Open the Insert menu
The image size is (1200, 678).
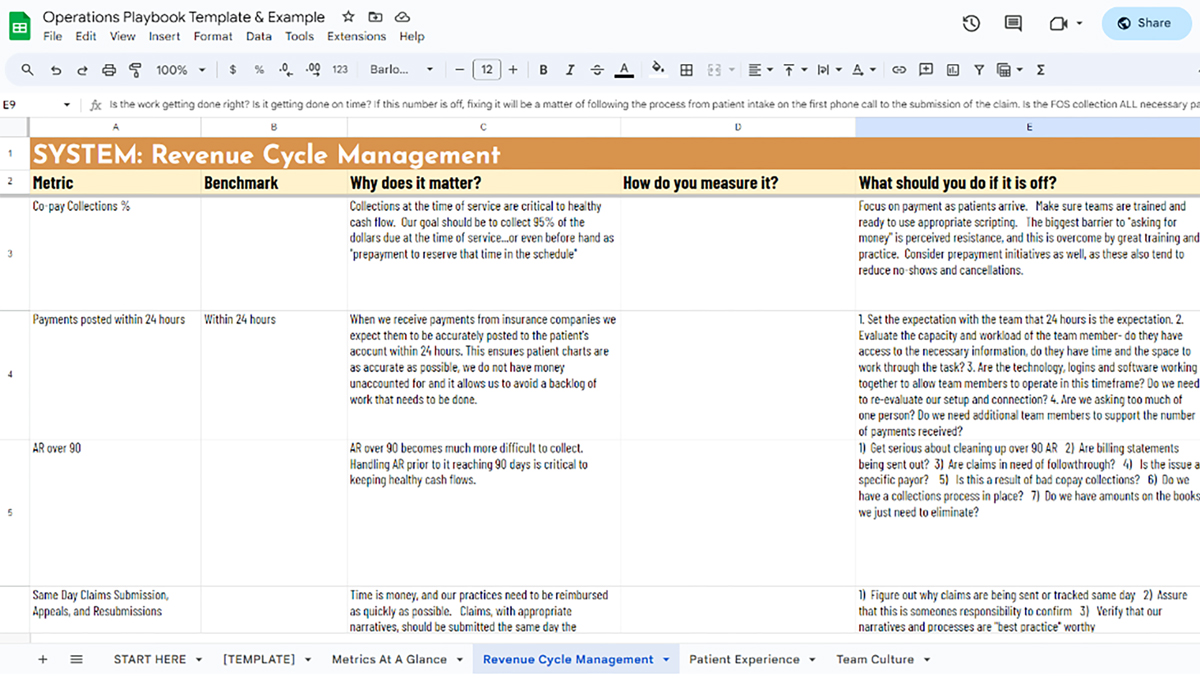click(164, 36)
